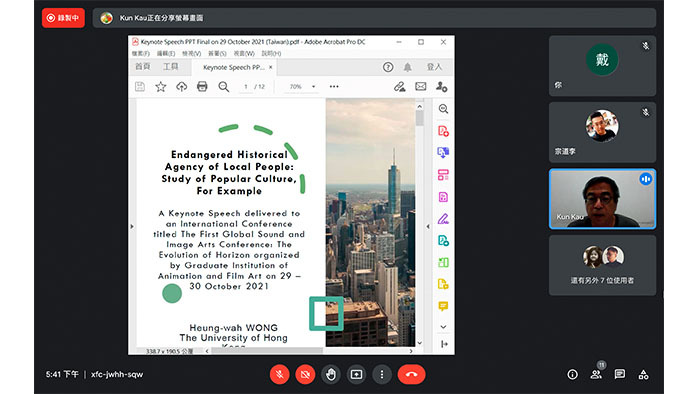This screenshot has height=394, width=700.
Task: Open the Help (H) menu in Acrobat
Action: point(271,54)
